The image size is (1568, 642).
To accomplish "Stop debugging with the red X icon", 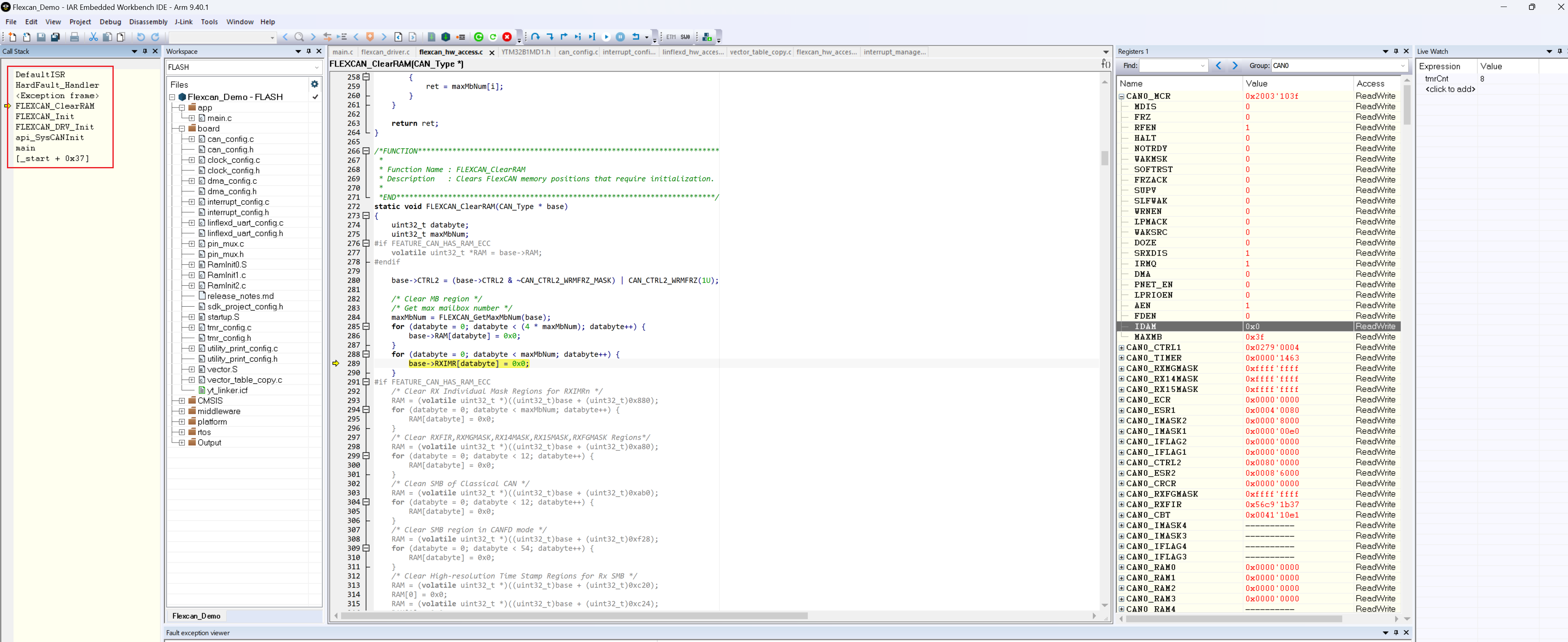I will click(x=507, y=37).
